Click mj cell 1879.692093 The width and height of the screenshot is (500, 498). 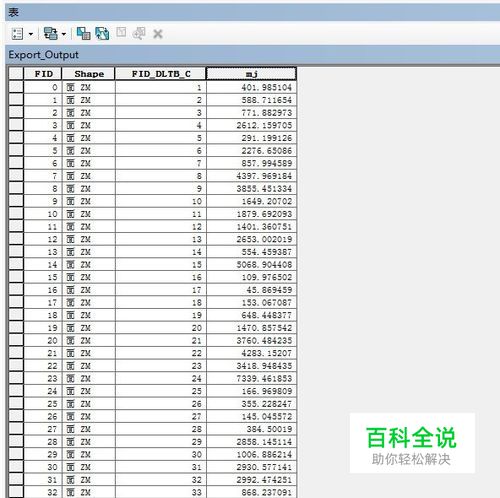[x=251, y=214]
